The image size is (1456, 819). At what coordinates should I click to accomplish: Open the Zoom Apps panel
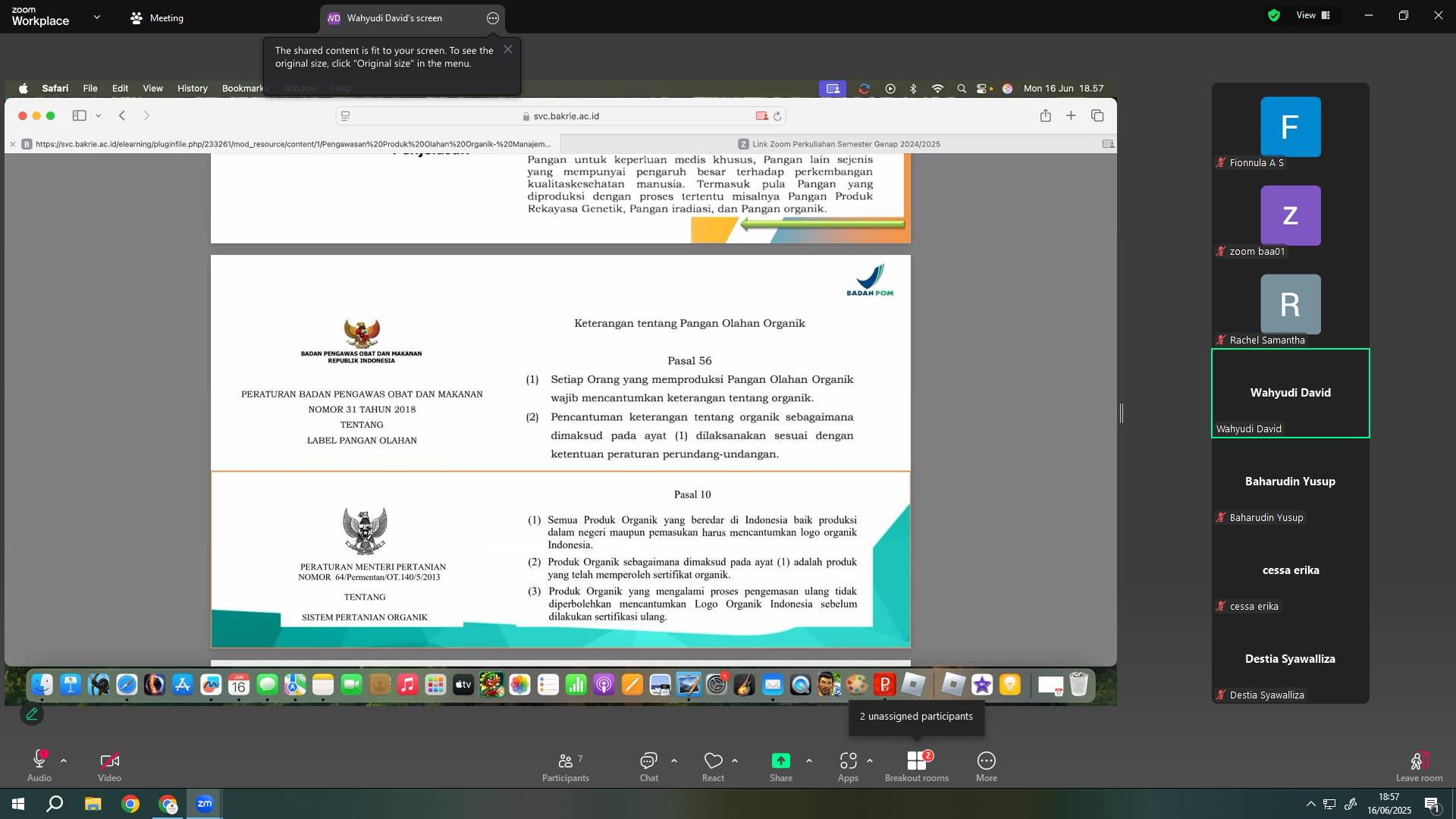848,766
